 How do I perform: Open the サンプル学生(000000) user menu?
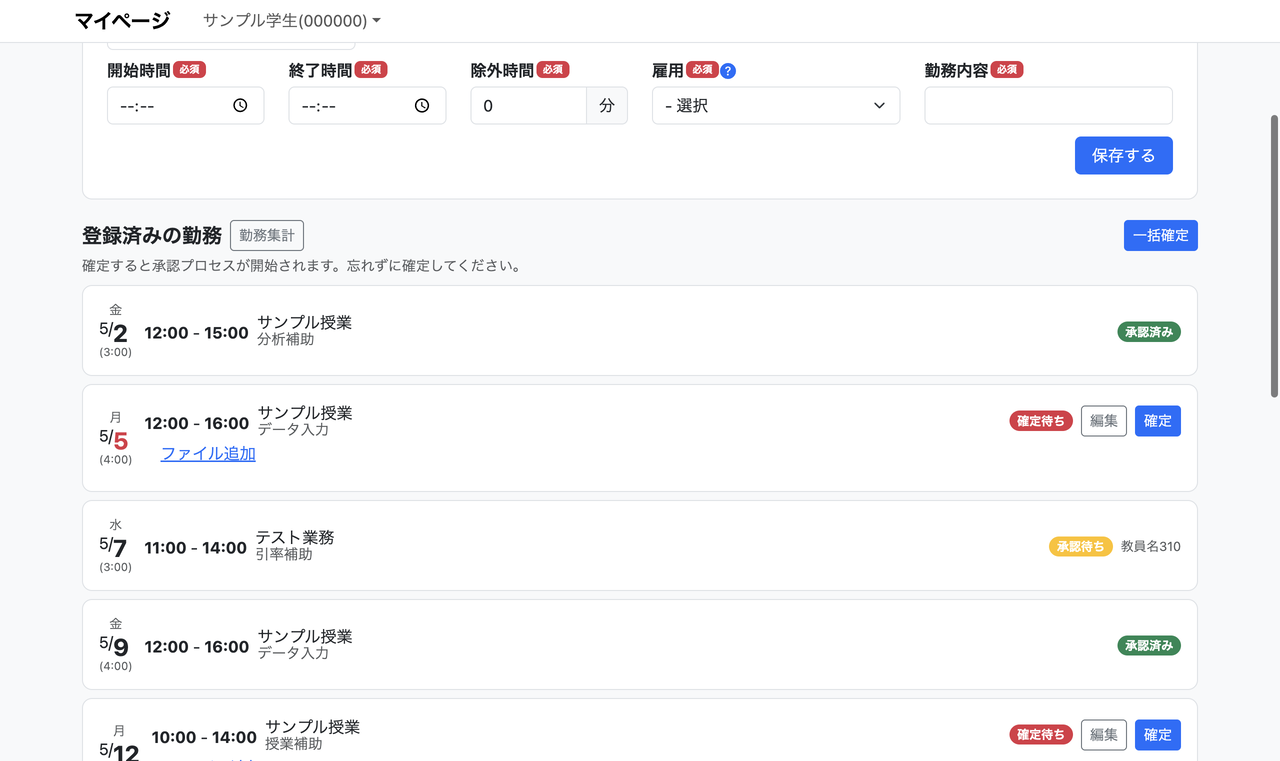click(x=292, y=20)
